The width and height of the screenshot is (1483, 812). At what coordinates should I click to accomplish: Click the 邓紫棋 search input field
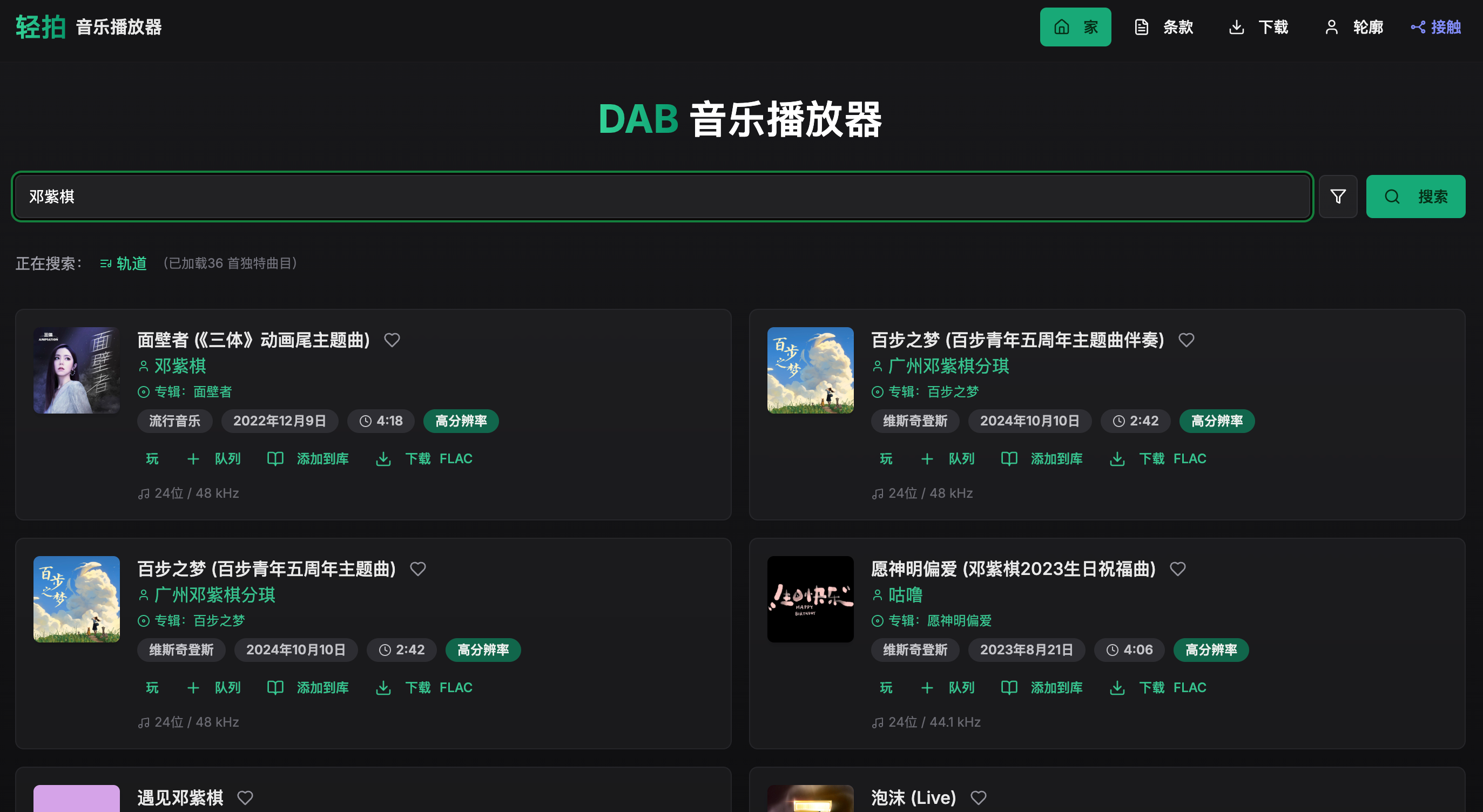(x=662, y=197)
